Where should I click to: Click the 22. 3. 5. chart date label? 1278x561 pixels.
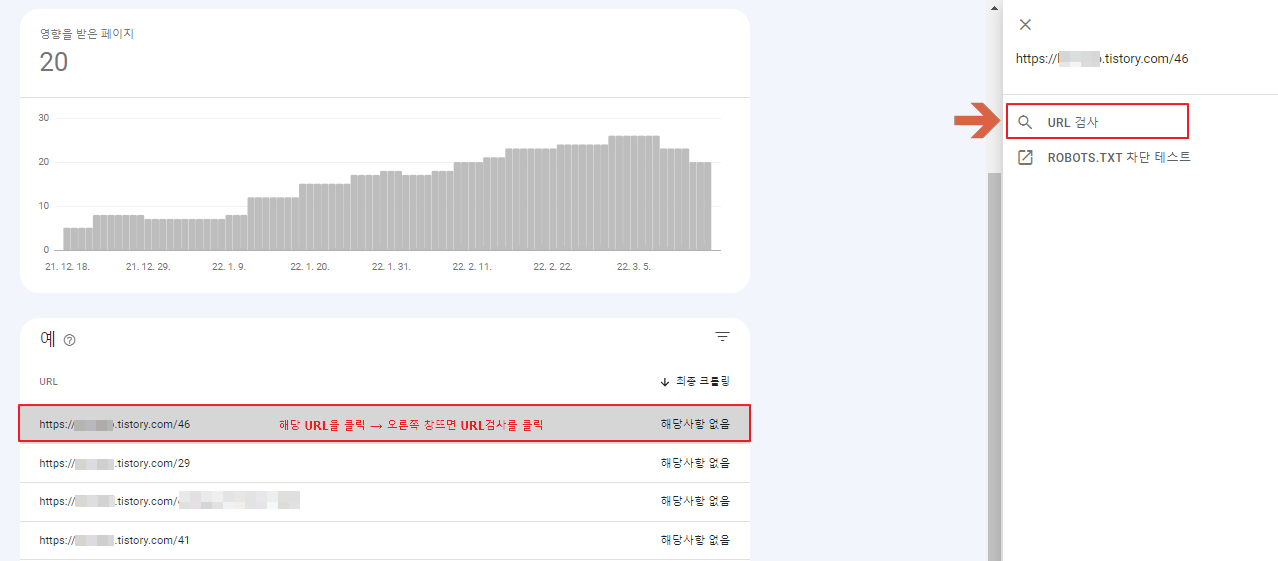coord(636,267)
